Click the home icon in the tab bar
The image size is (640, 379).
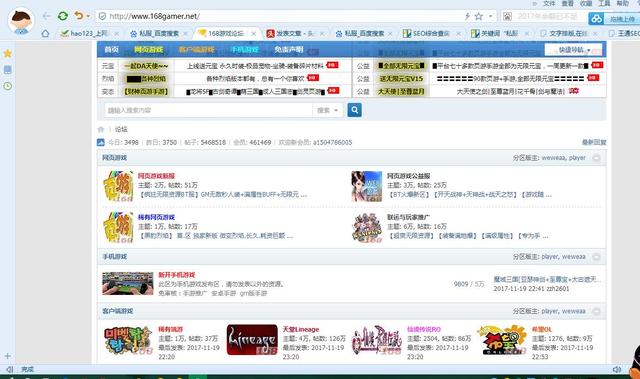click(x=45, y=33)
